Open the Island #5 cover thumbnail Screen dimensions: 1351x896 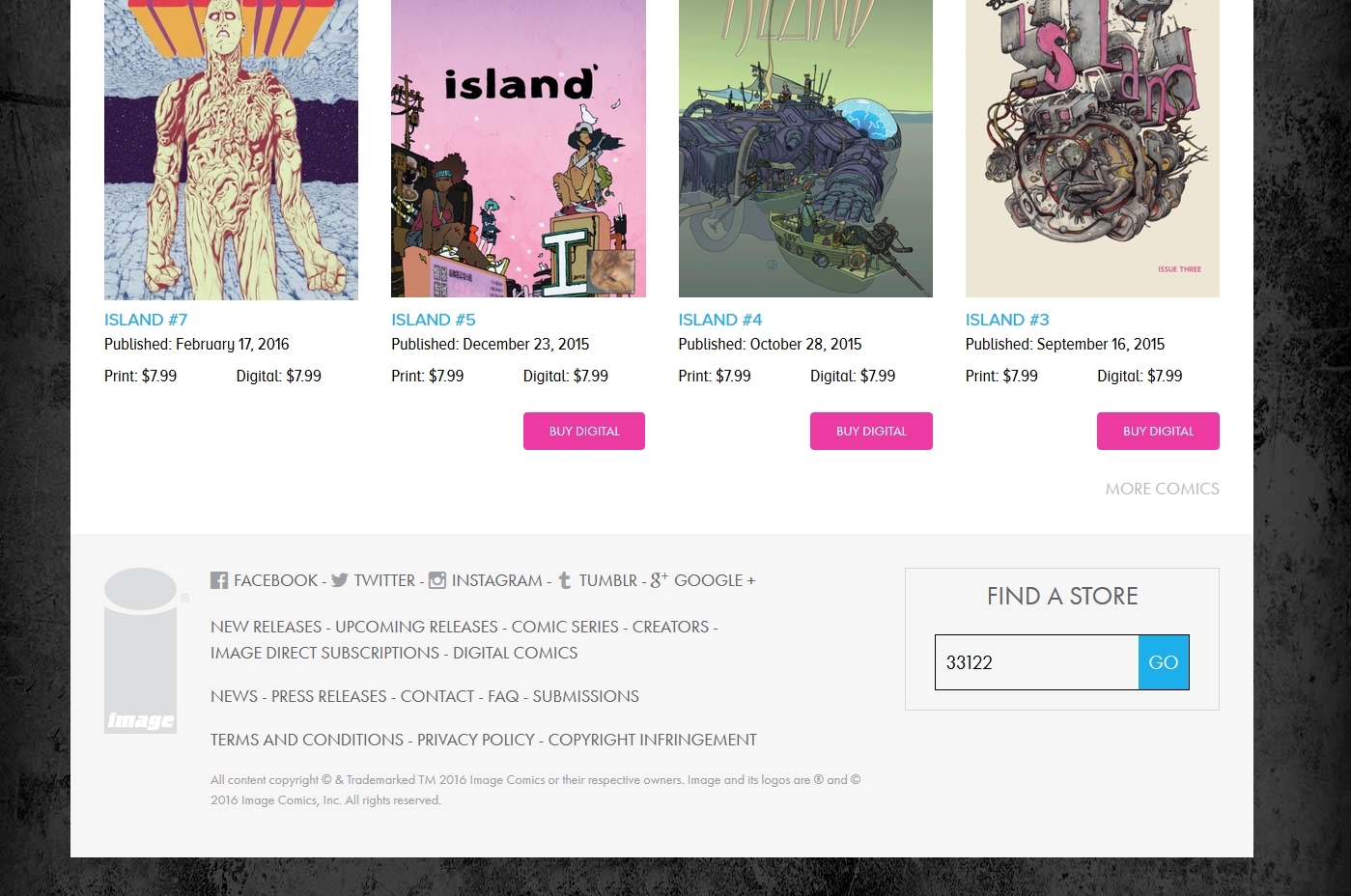[x=519, y=149]
